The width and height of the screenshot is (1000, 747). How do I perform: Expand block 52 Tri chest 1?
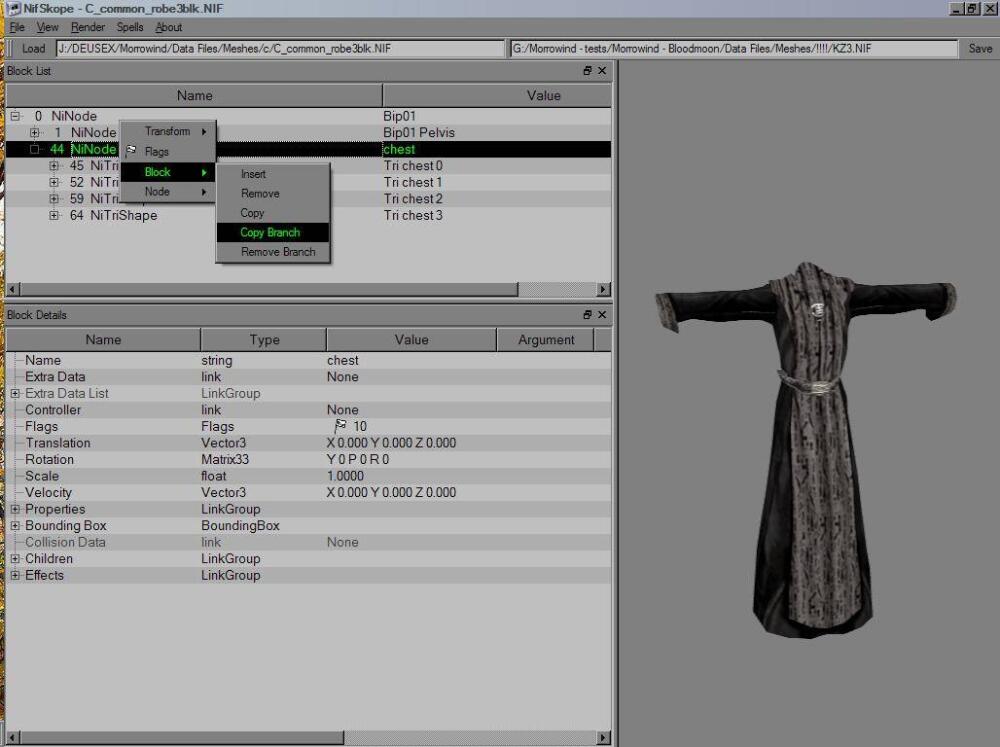click(x=54, y=182)
